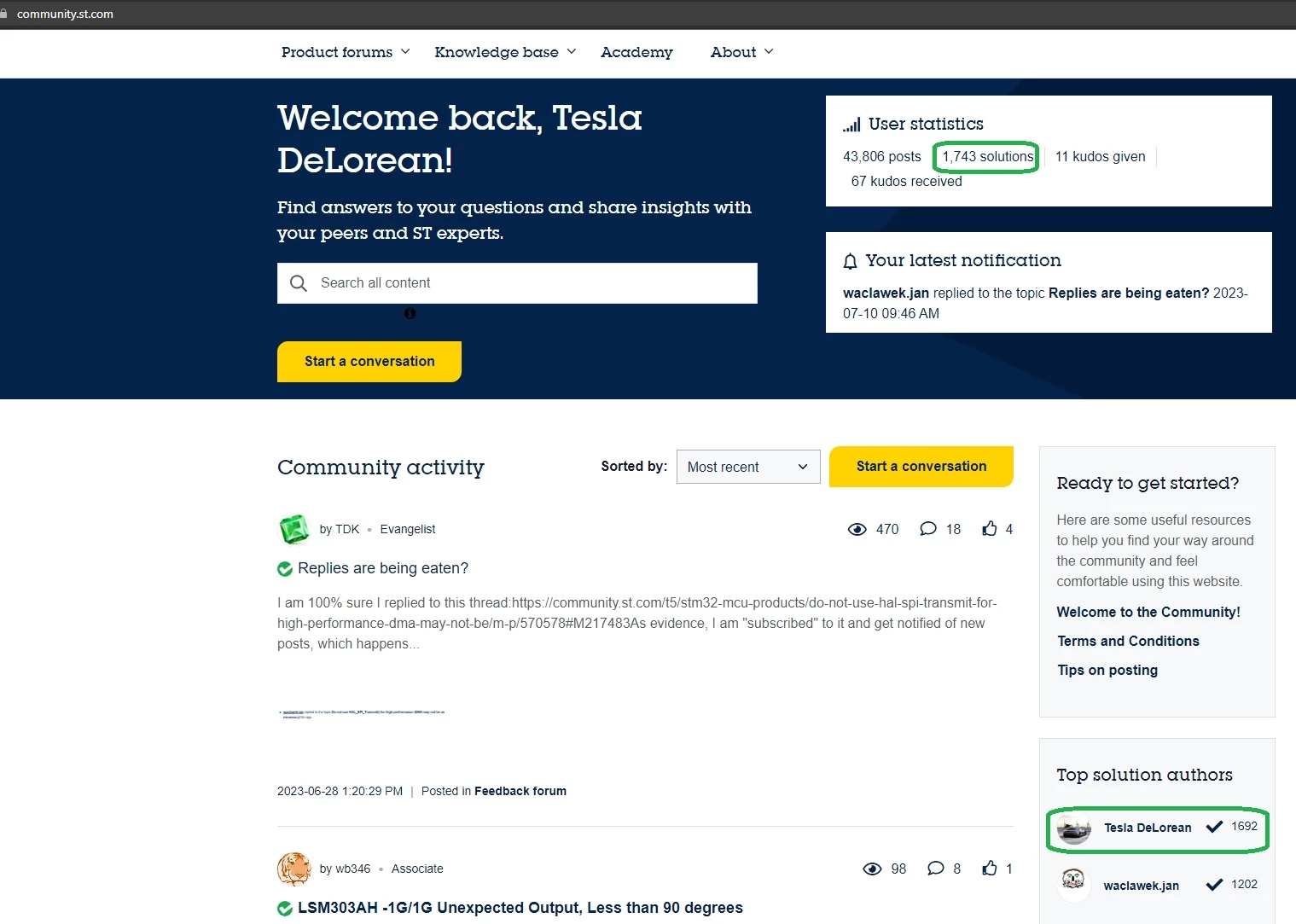1296x924 pixels.
Task: Click the small screenshot thumbnail in TDK's post
Action: [x=363, y=714]
